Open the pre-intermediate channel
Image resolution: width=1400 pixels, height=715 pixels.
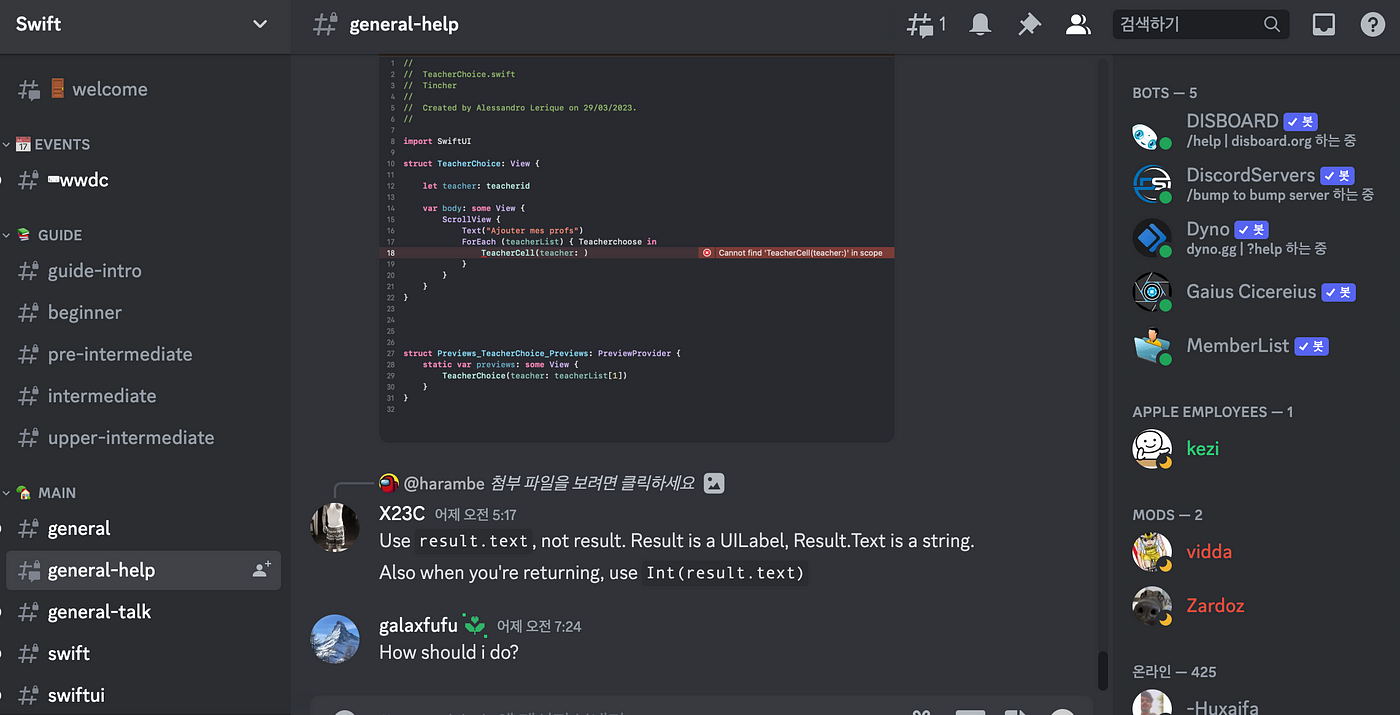143,354
